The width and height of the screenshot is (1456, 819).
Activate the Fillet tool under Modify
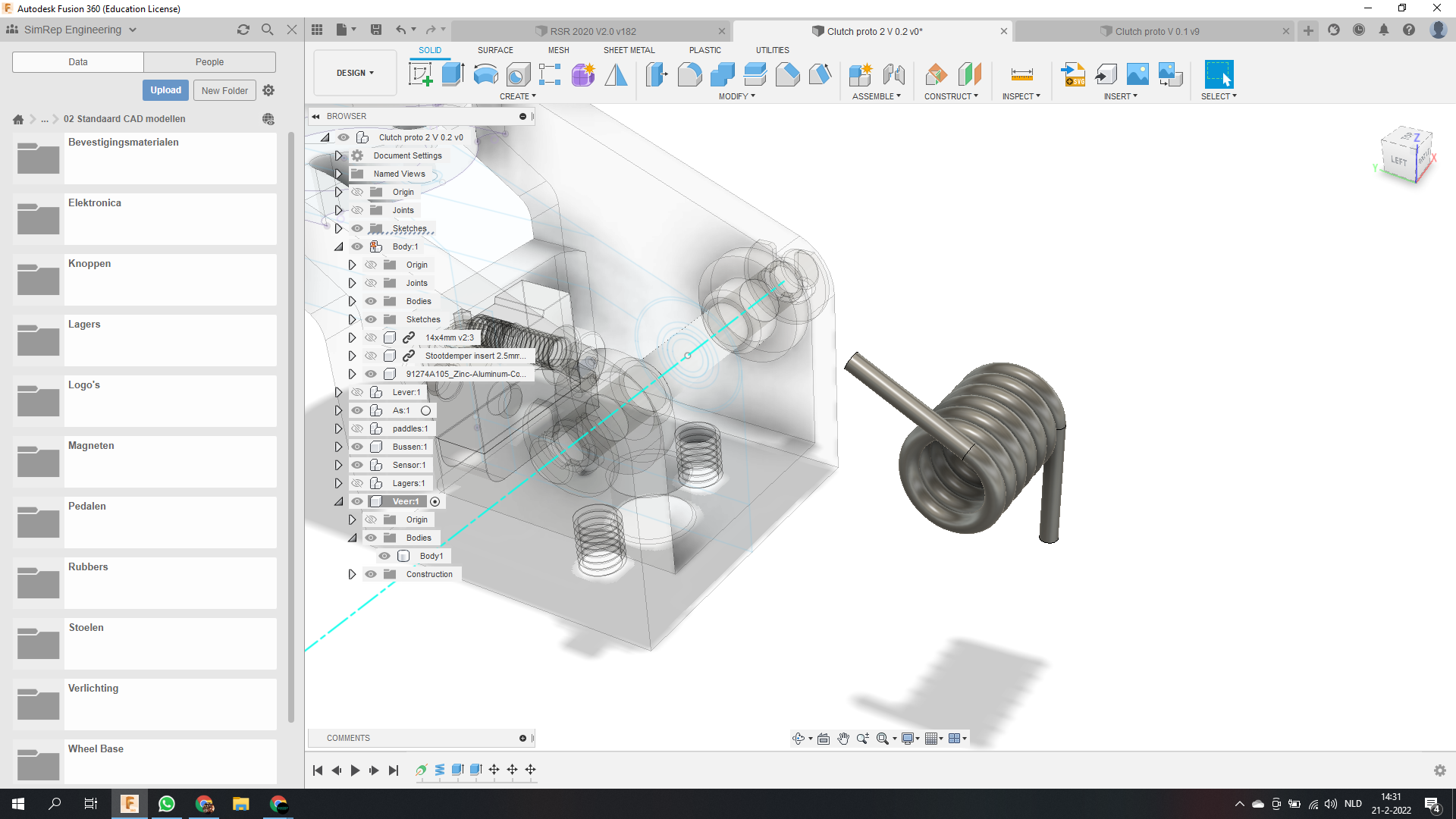click(x=690, y=75)
